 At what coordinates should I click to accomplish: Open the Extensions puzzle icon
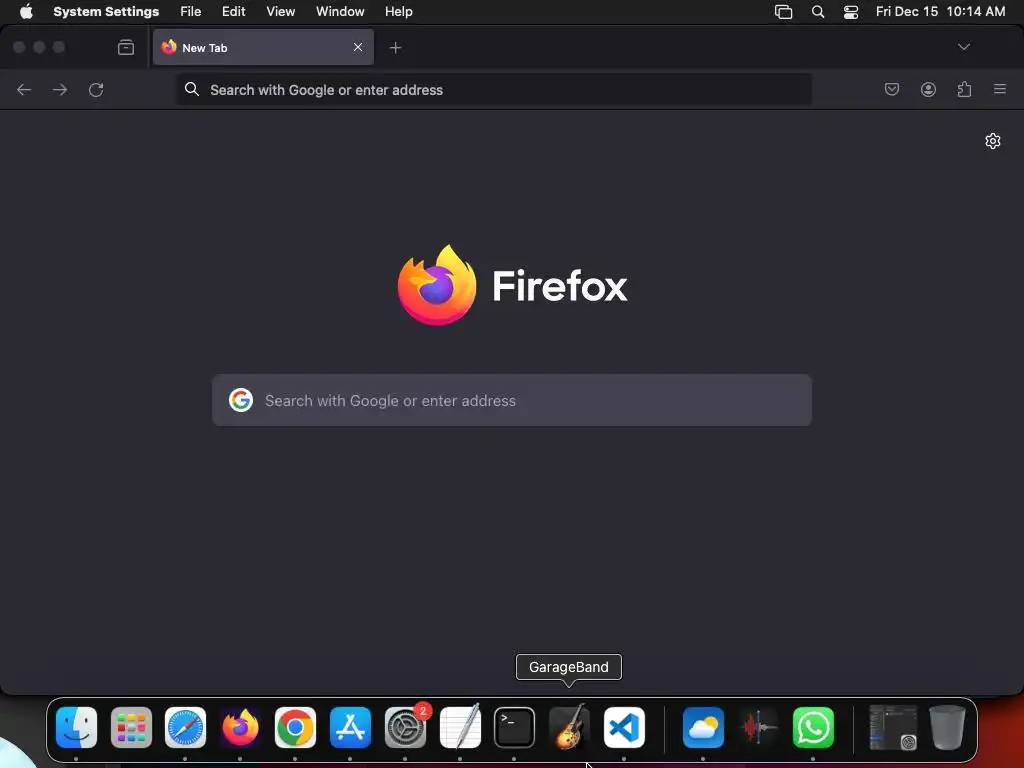click(x=964, y=89)
